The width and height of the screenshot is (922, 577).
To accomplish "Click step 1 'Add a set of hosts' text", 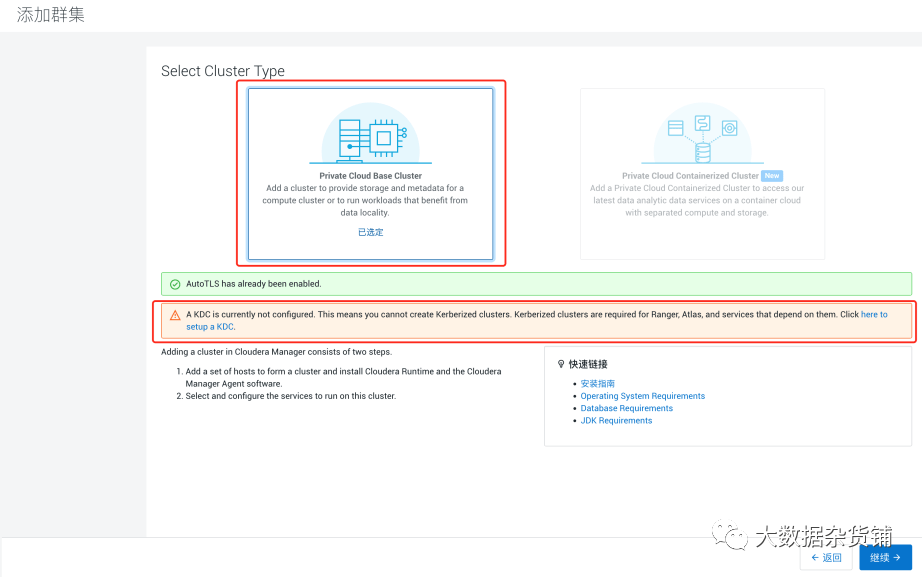I will point(343,378).
